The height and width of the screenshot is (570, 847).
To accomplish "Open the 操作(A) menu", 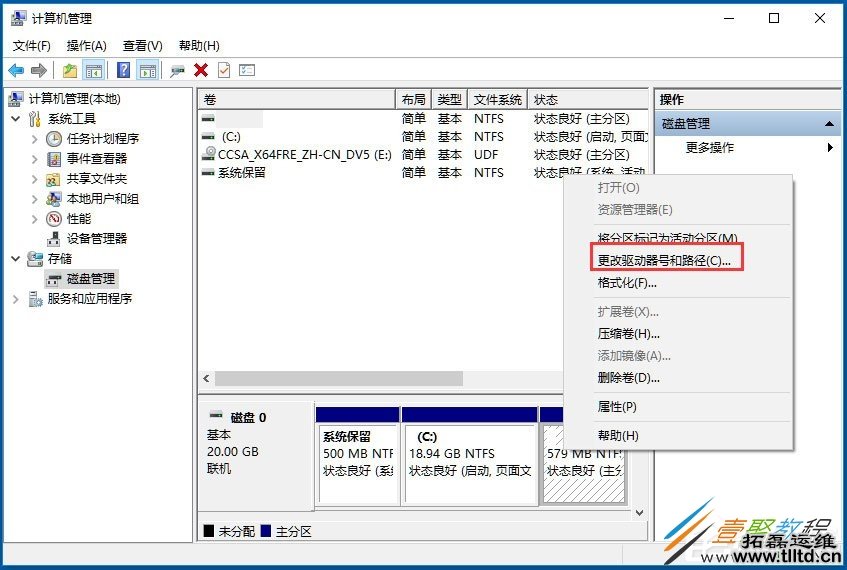I will click(x=86, y=46).
